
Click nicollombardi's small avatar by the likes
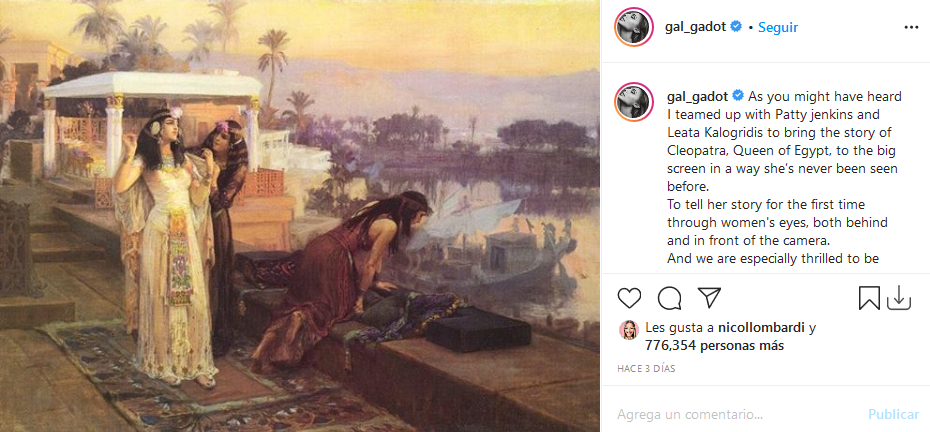(x=629, y=329)
